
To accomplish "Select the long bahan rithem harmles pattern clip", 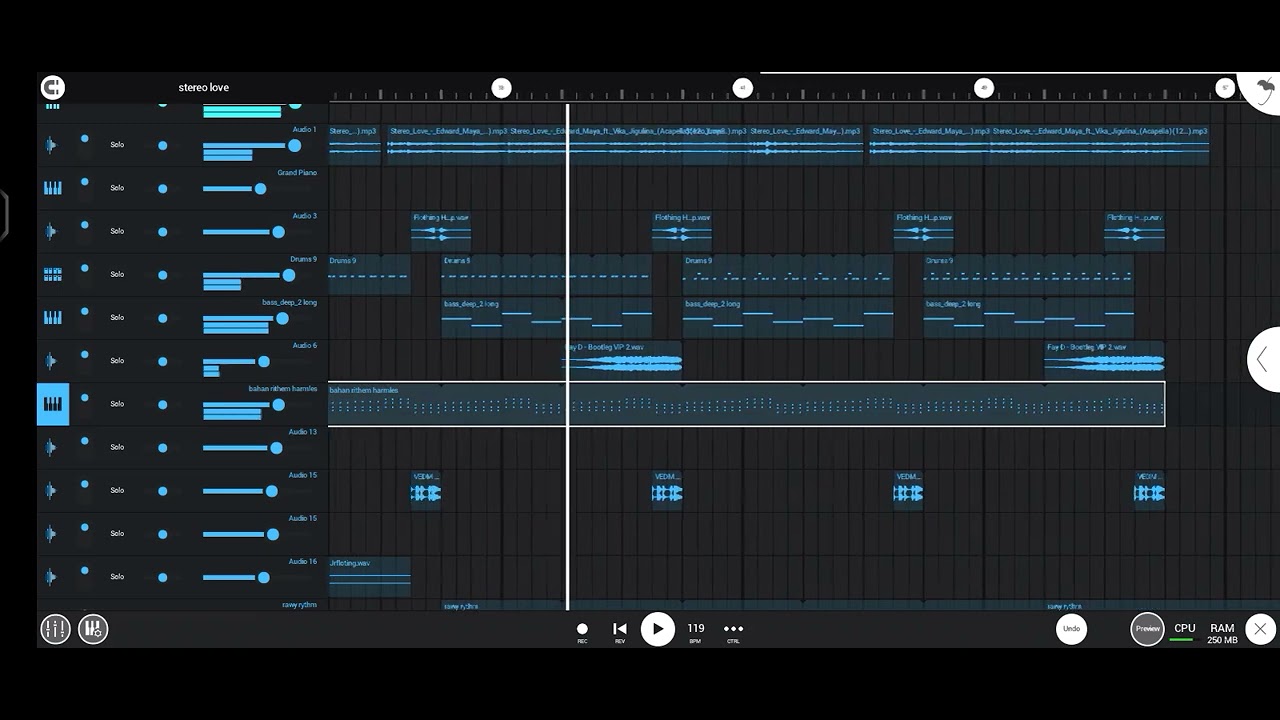I will pyautogui.click(x=747, y=404).
